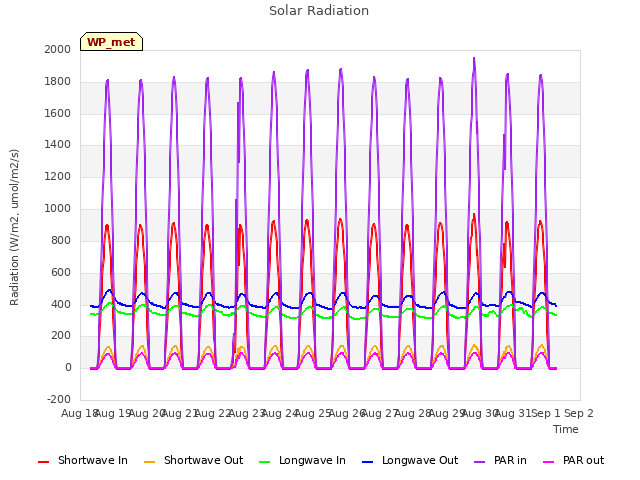Click the 400 y-axis tick label
The height and width of the screenshot is (480, 640).
(61, 304)
